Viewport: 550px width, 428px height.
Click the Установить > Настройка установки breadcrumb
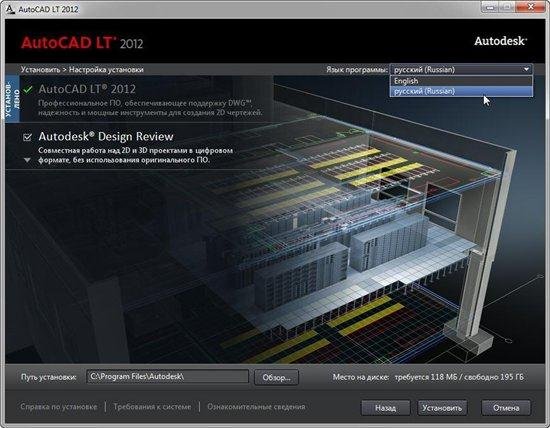pyautogui.click(x=82, y=69)
